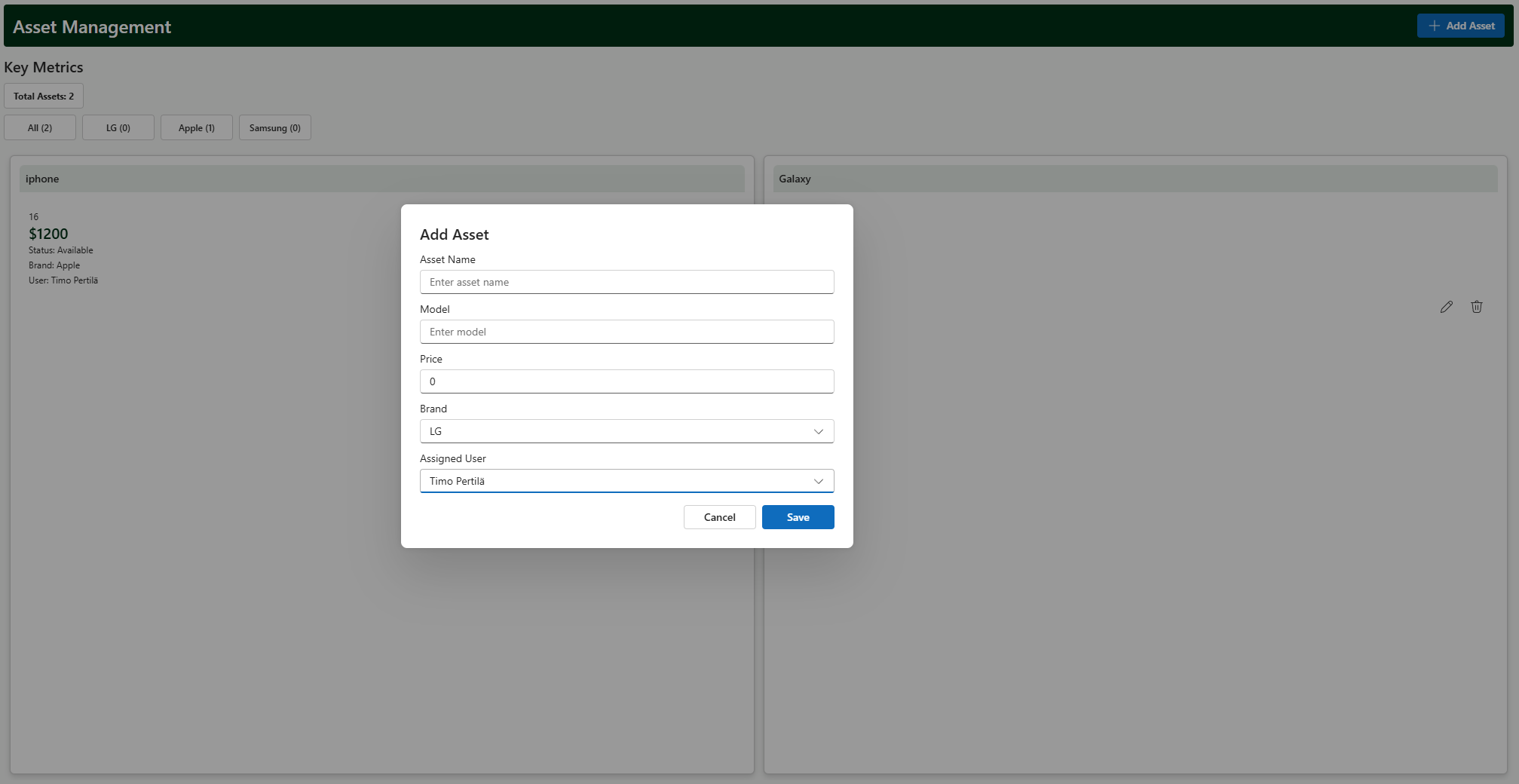The width and height of the screenshot is (1519, 784).
Task: Select the Samsung (0) filter
Action: [x=275, y=128]
